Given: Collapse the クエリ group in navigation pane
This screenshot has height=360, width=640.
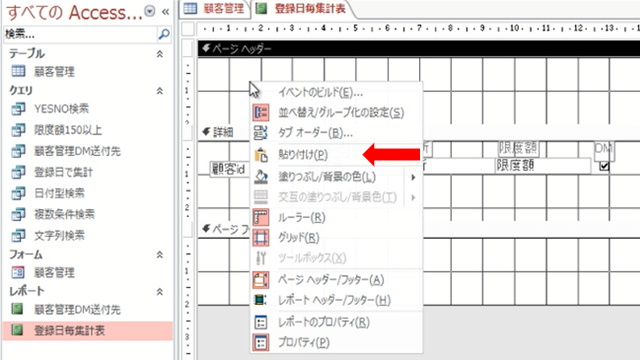Looking at the screenshot, I should 160,91.
